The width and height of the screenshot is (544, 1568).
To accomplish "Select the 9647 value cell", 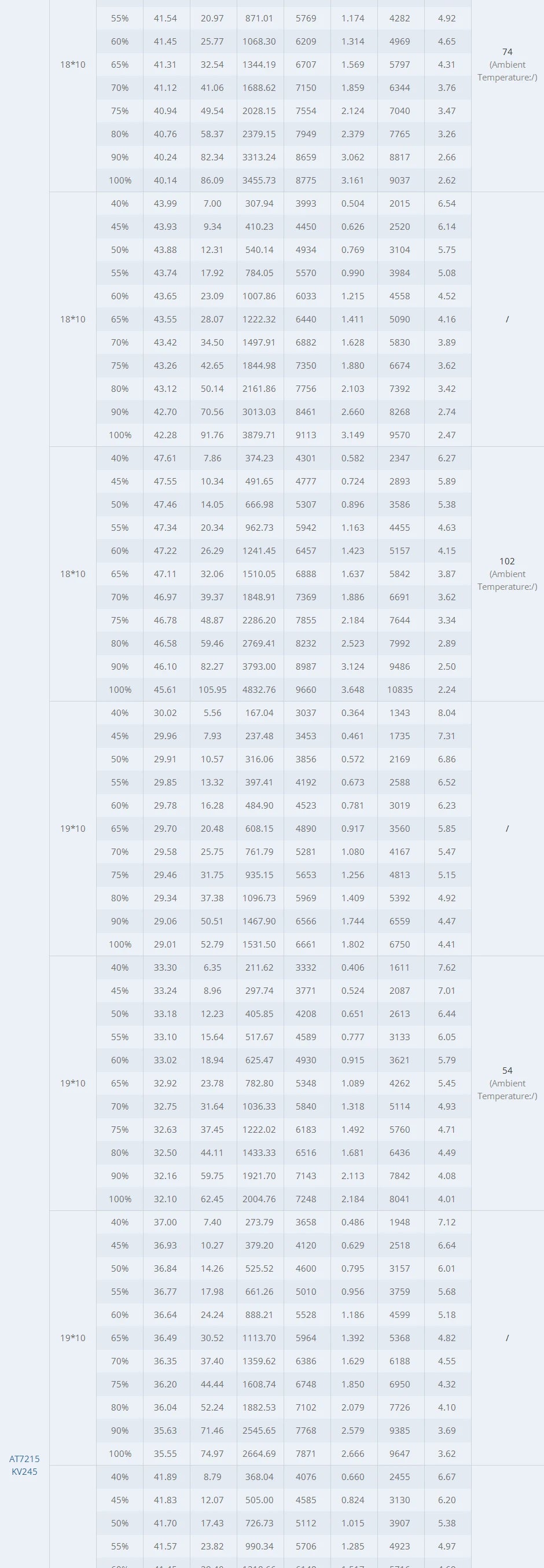I will coord(400,1453).
